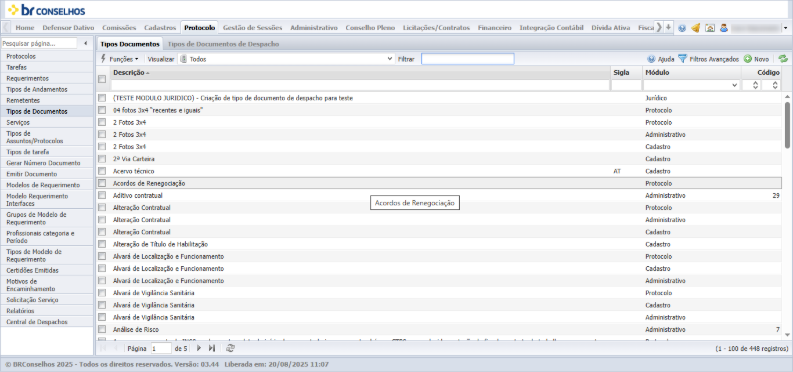Switch to the Financeiro module tab
This screenshot has height=372, width=793.
494,28
